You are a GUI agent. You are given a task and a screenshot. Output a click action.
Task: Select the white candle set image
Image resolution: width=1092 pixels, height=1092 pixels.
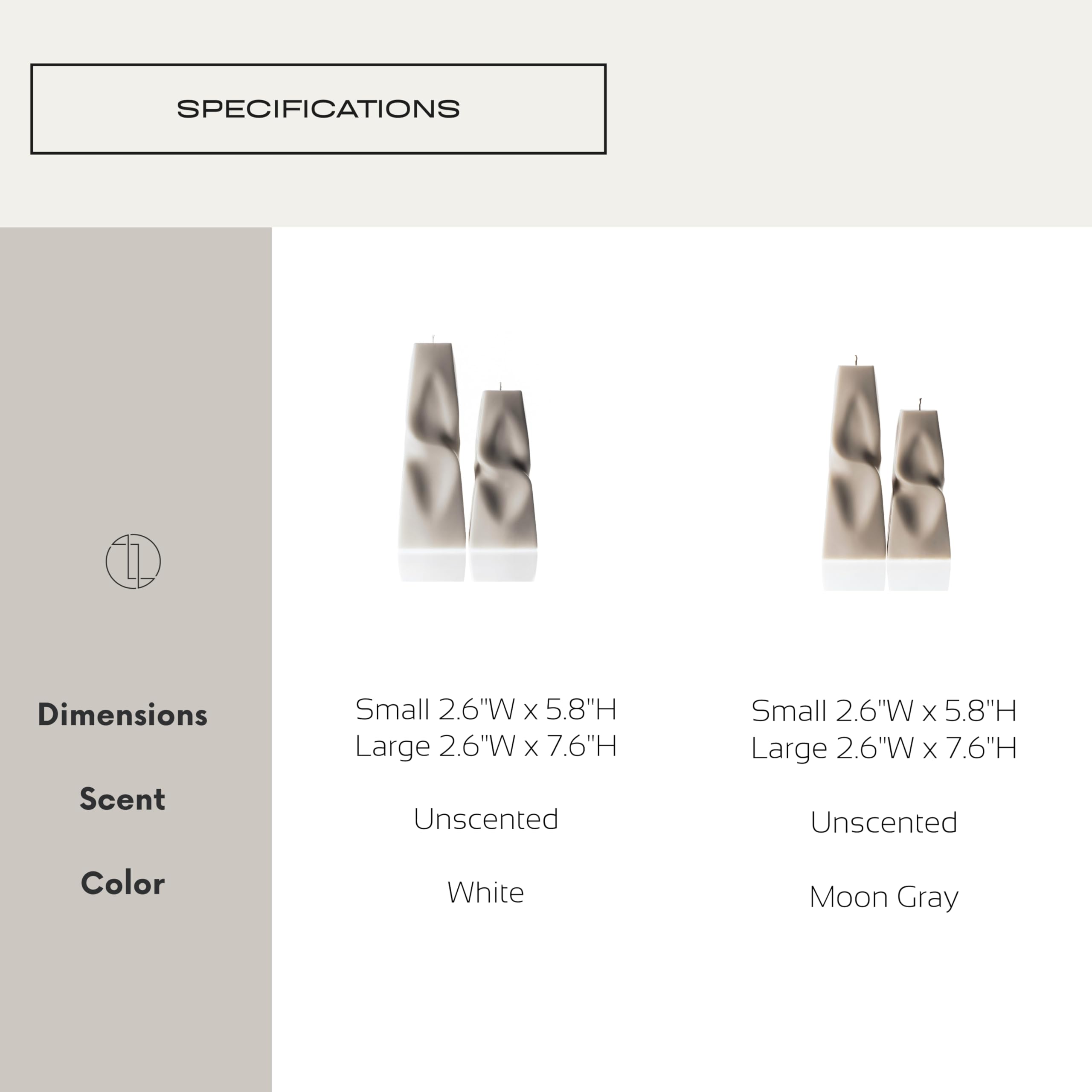pyautogui.click(x=468, y=459)
